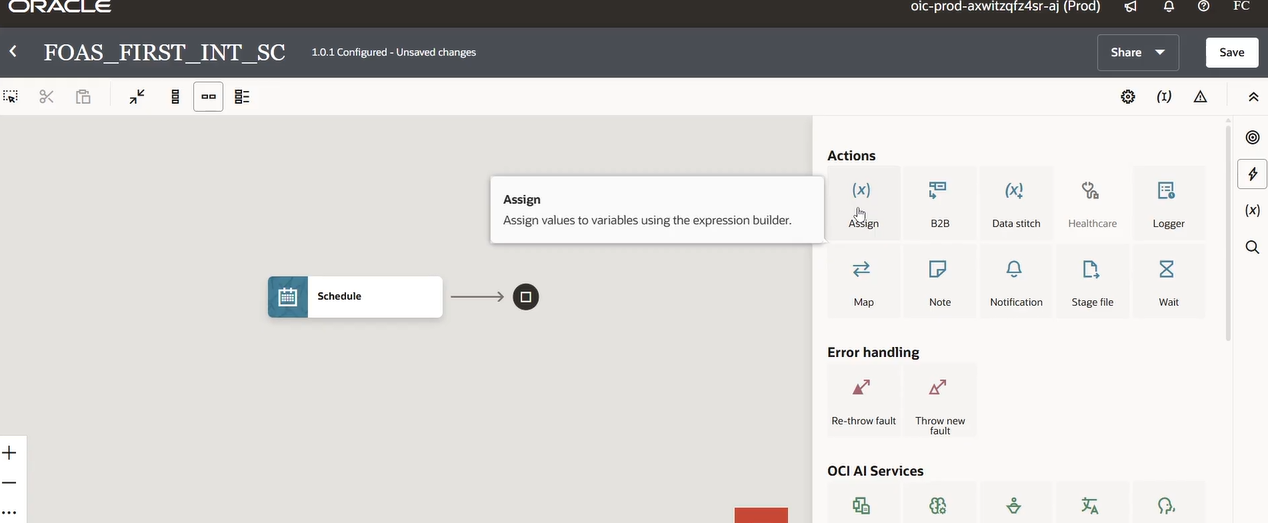Add a Note action
Screen dimensions: 1268x523
click(x=940, y=281)
